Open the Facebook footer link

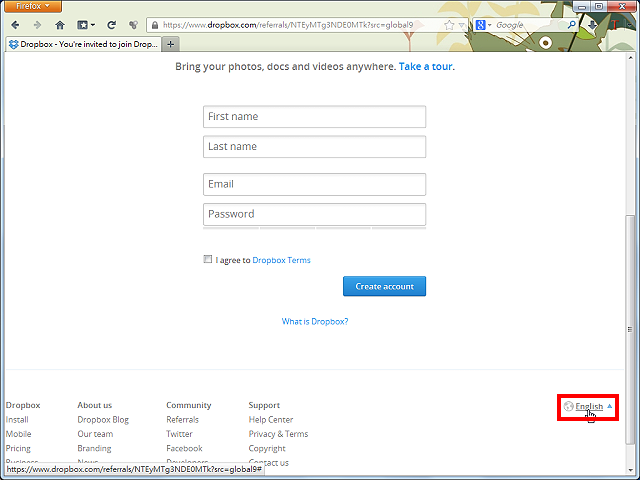tap(184, 449)
